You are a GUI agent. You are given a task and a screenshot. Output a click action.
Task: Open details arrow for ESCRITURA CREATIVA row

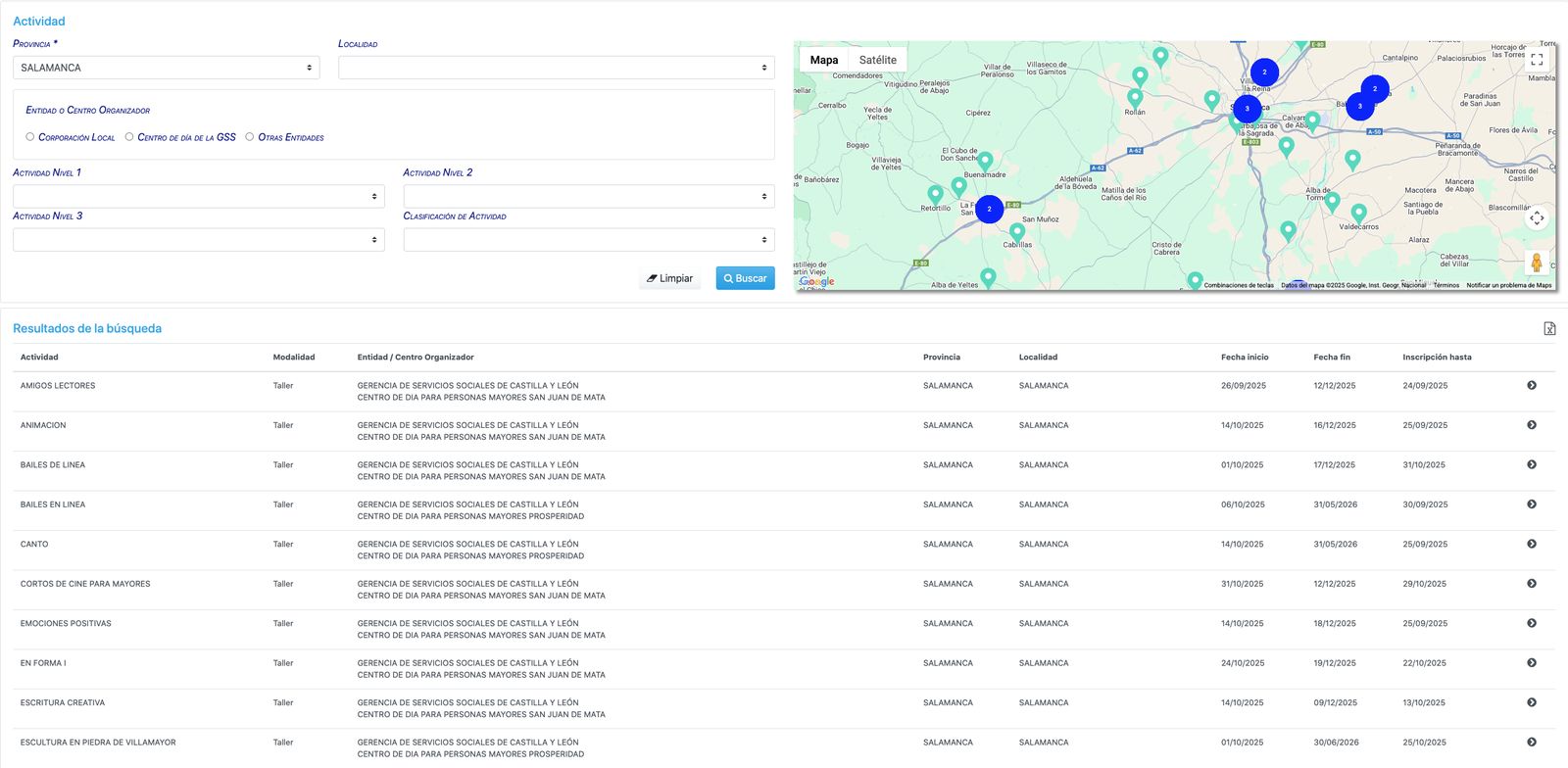click(1532, 703)
